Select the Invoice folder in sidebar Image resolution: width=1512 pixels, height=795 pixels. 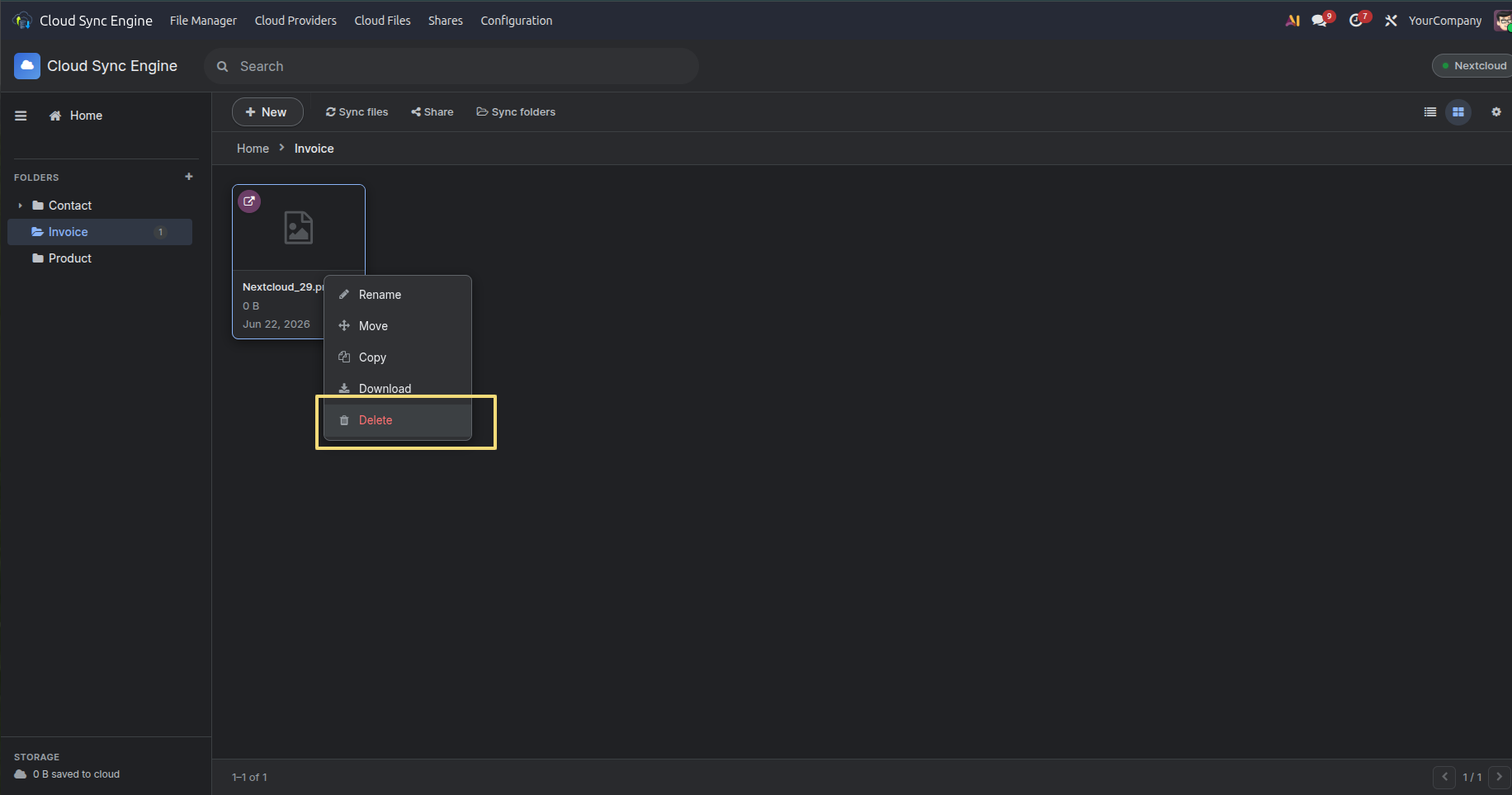[x=100, y=232]
